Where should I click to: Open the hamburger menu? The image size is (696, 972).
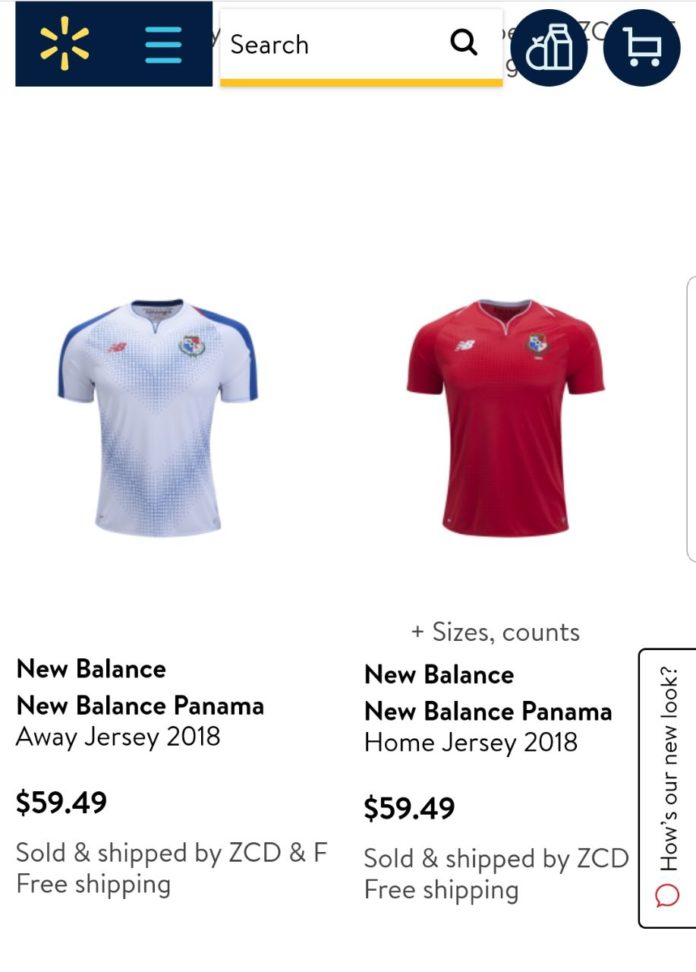(164, 45)
